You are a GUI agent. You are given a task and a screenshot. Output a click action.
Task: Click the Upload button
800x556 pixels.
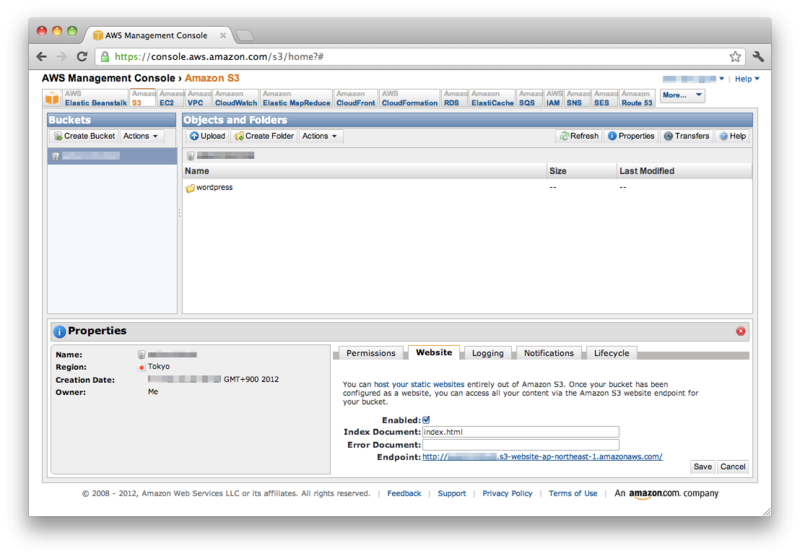click(x=207, y=136)
